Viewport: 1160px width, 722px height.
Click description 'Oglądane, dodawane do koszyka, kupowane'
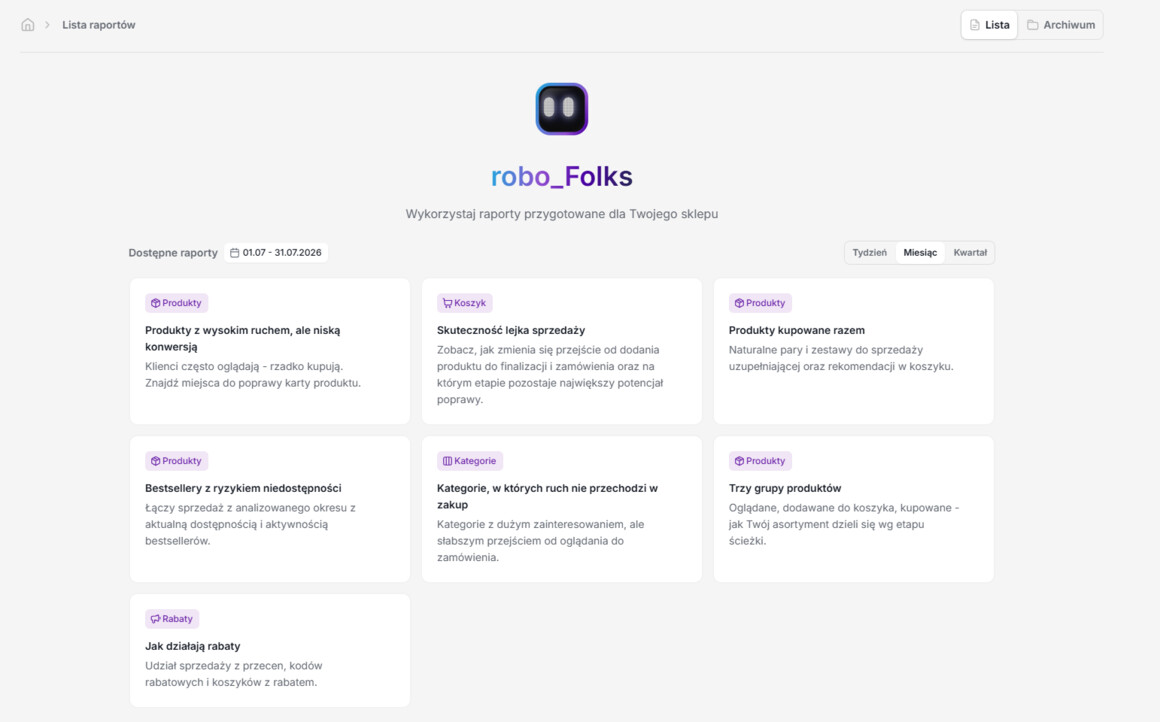click(x=843, y=524)
